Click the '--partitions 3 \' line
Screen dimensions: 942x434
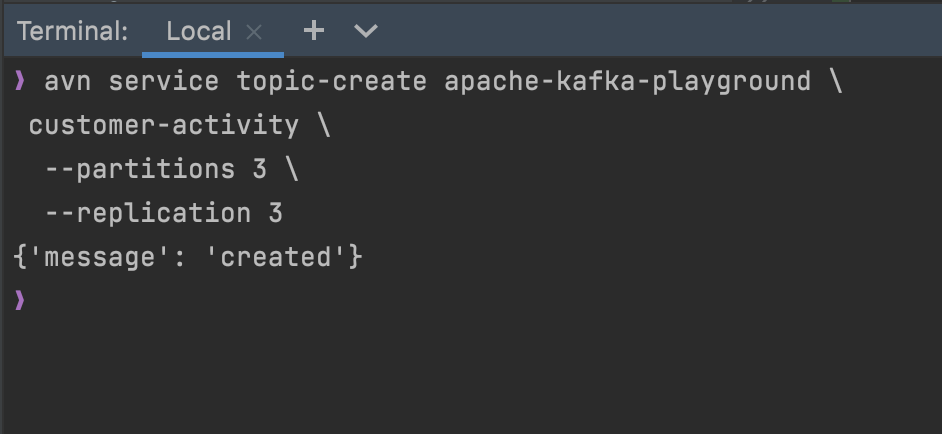tap(172, 170)
